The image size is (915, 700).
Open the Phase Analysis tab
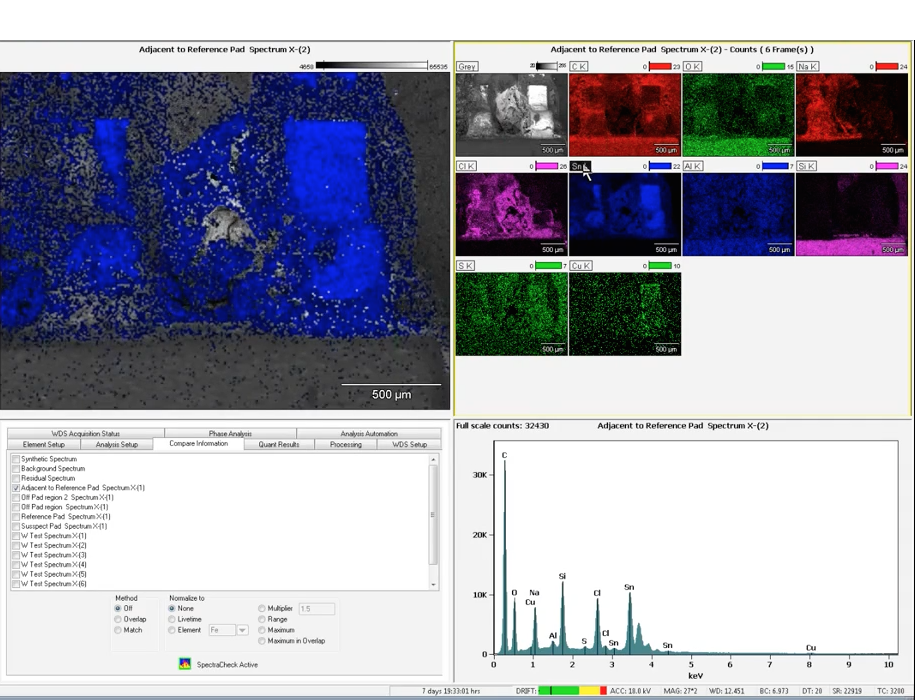pos(230,434)
